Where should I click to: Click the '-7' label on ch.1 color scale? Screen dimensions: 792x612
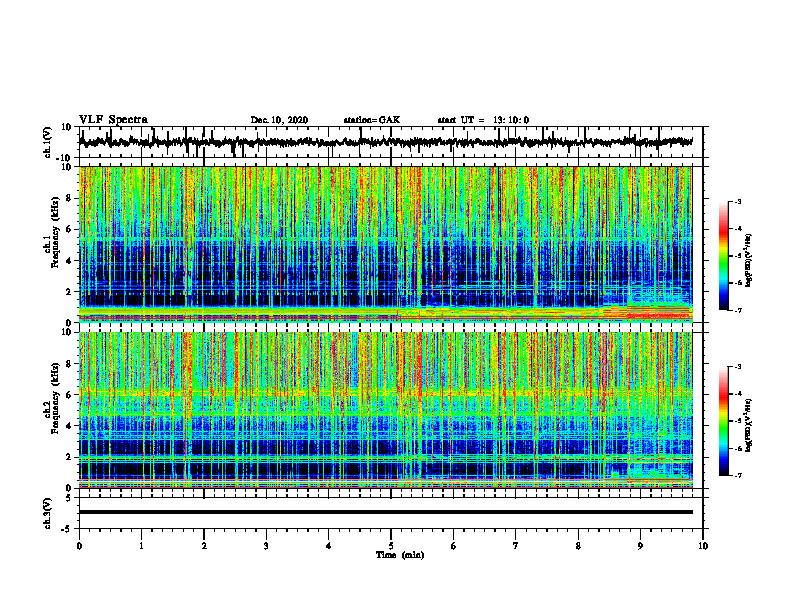pyautogui.click(x=737, y=310)
